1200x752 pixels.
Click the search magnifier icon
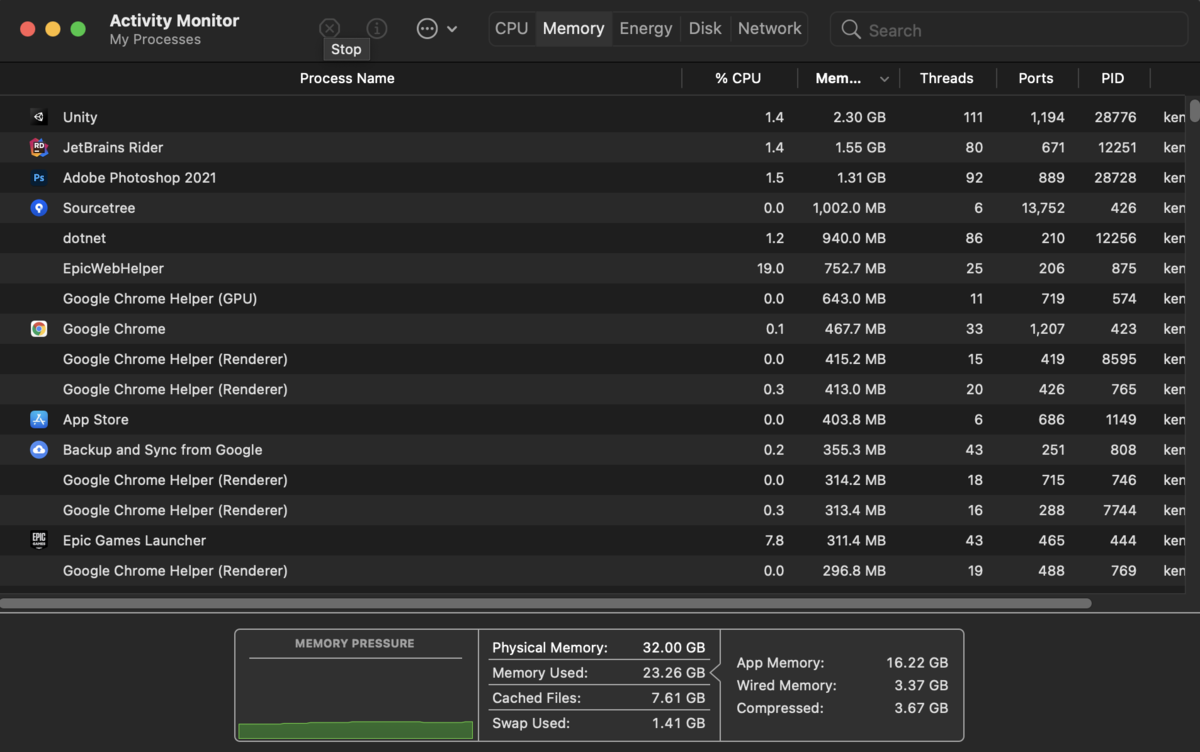(x=851, y=29)
